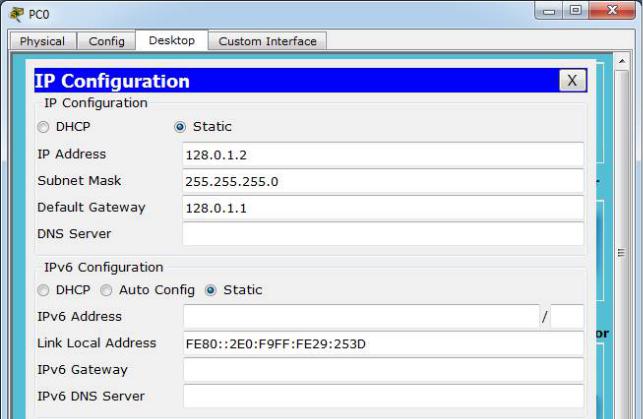Image resolution: width=643 pixels, height=419 pixels.
Task: Choose the IPv6 Auto Config option
Action: pos(106,290)
